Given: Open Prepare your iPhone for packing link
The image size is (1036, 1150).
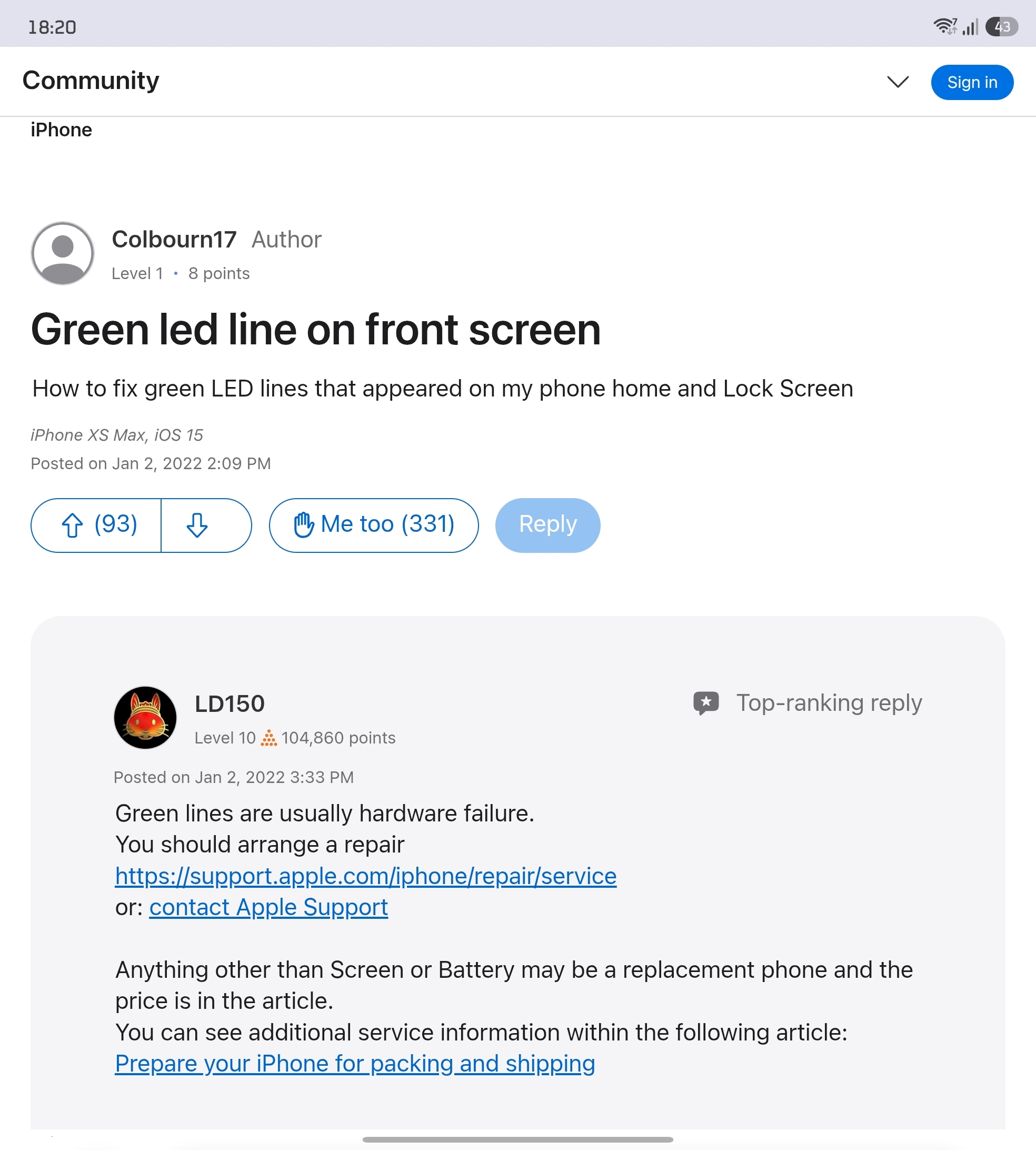Looking at the screenshot, I should tap(355, 1063).
